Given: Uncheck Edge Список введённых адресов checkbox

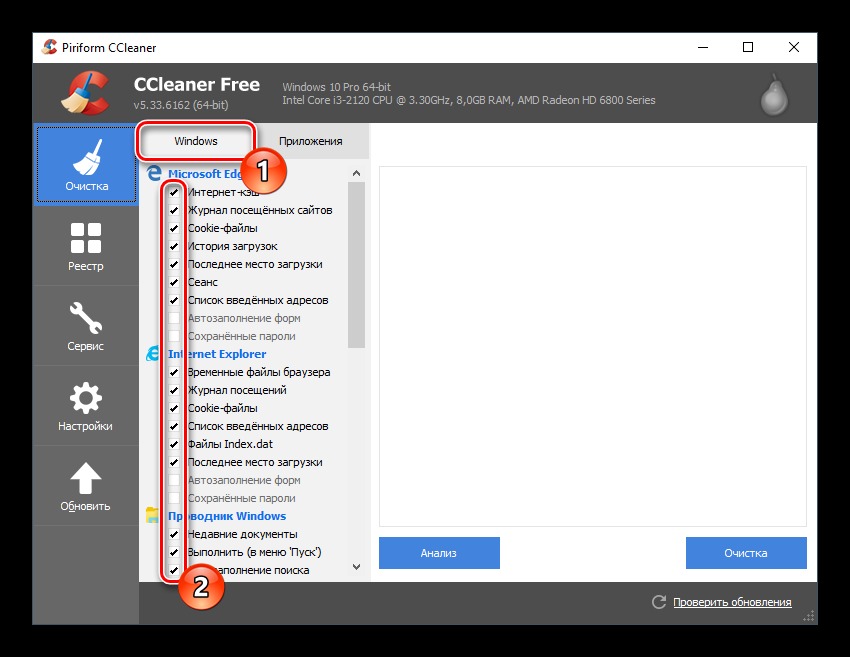Looking at the screenshot, I should click(x=174, y=300).
